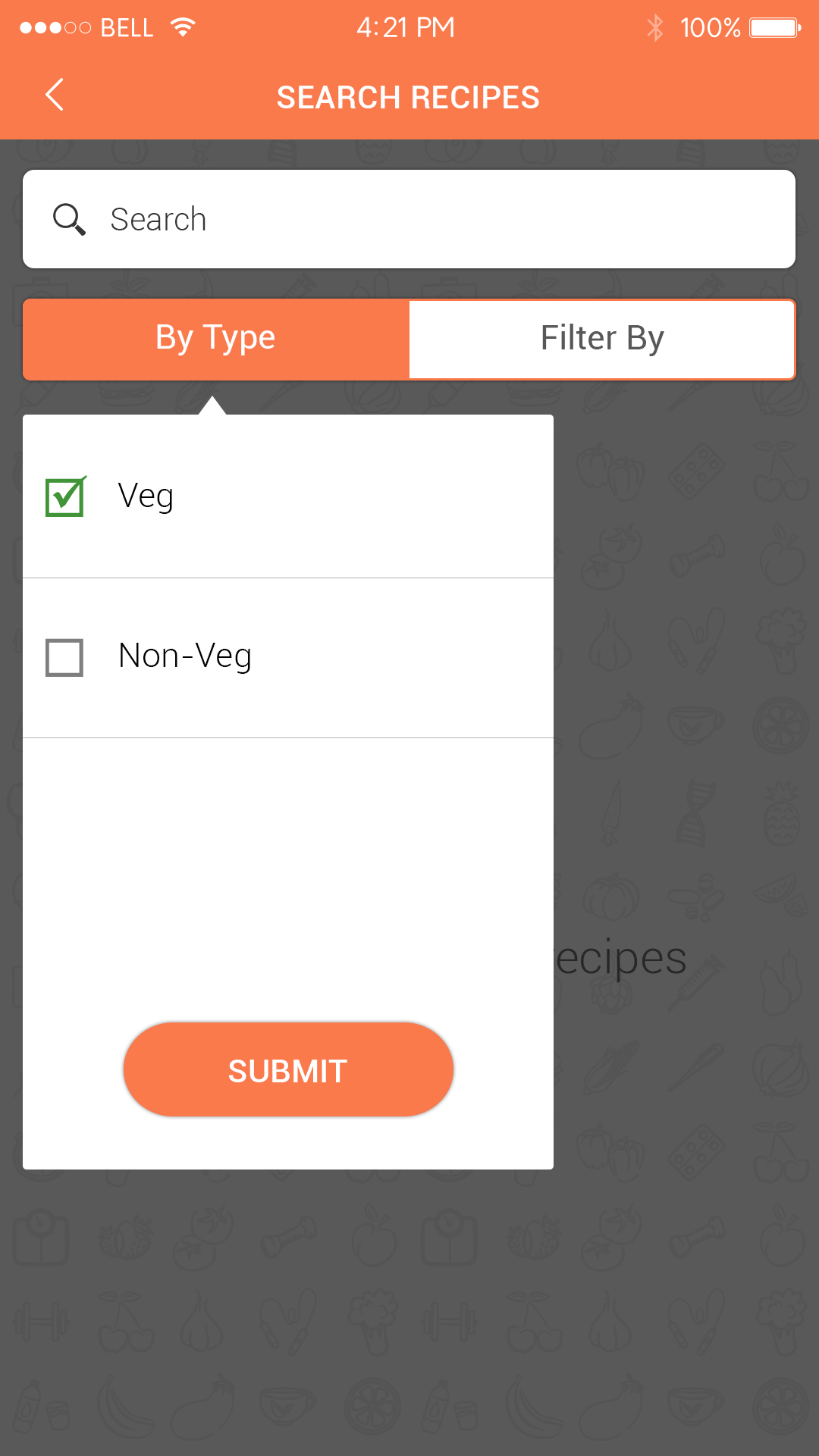Image resolution: width=819 pixels, height=1456 pixels.
Task: Check the empty Non-Veg checkbox
Action: pos(64,657)
